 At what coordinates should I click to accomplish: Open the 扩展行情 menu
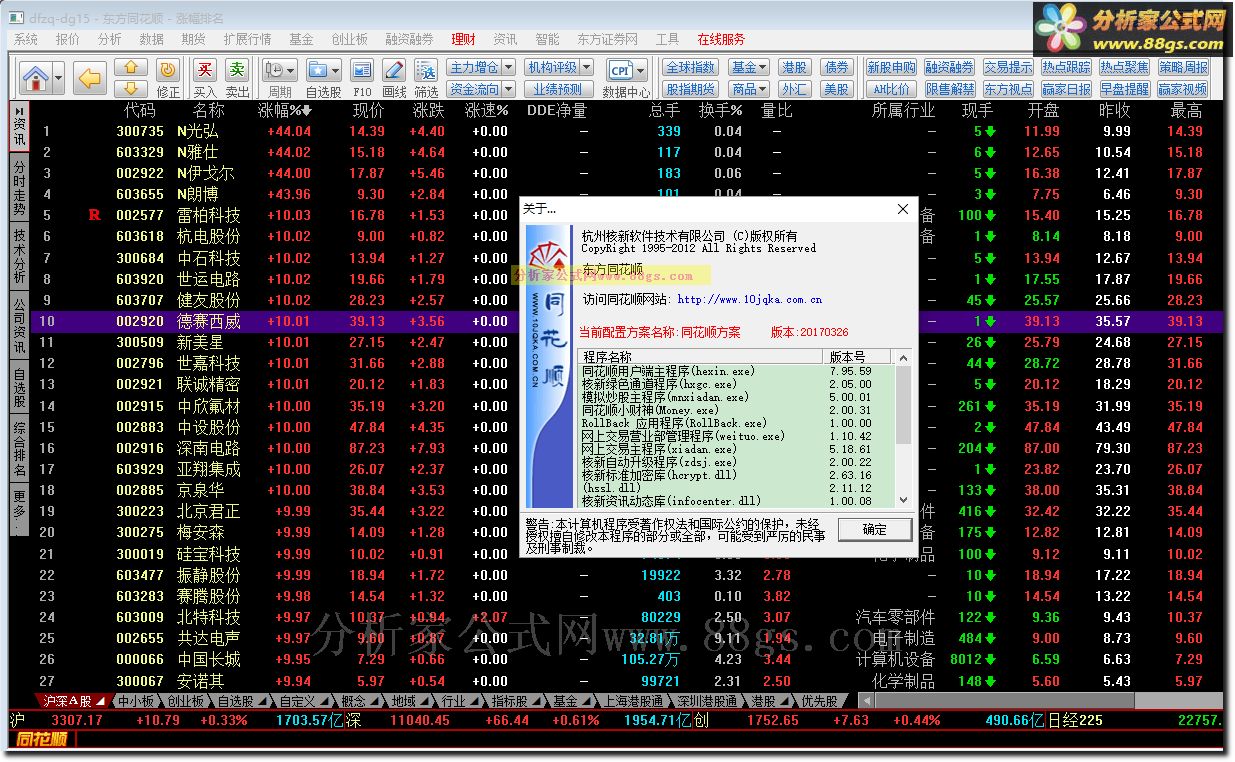(x=247, y=39)
